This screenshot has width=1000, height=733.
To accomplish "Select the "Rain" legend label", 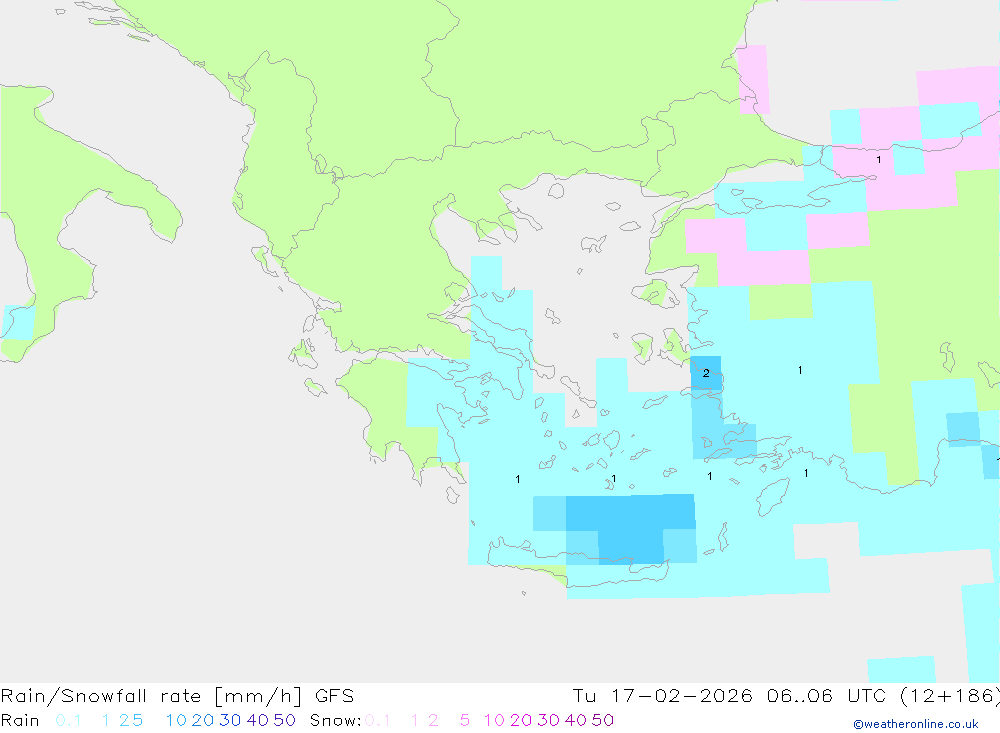I will 20,720.
